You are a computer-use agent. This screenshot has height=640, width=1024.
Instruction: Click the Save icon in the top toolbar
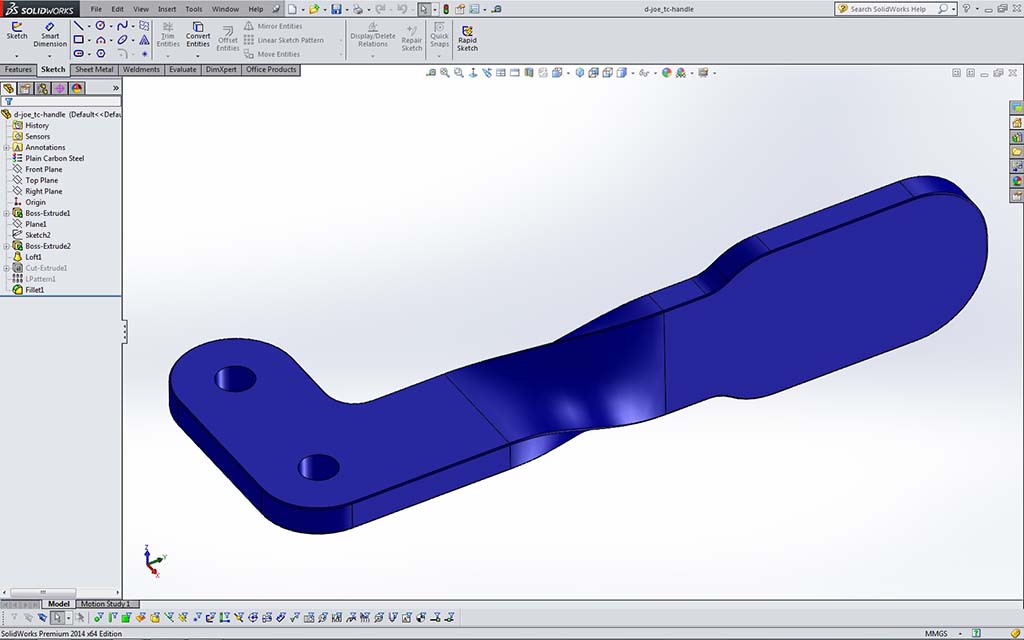pyautogui.click(x=336, y=9)
